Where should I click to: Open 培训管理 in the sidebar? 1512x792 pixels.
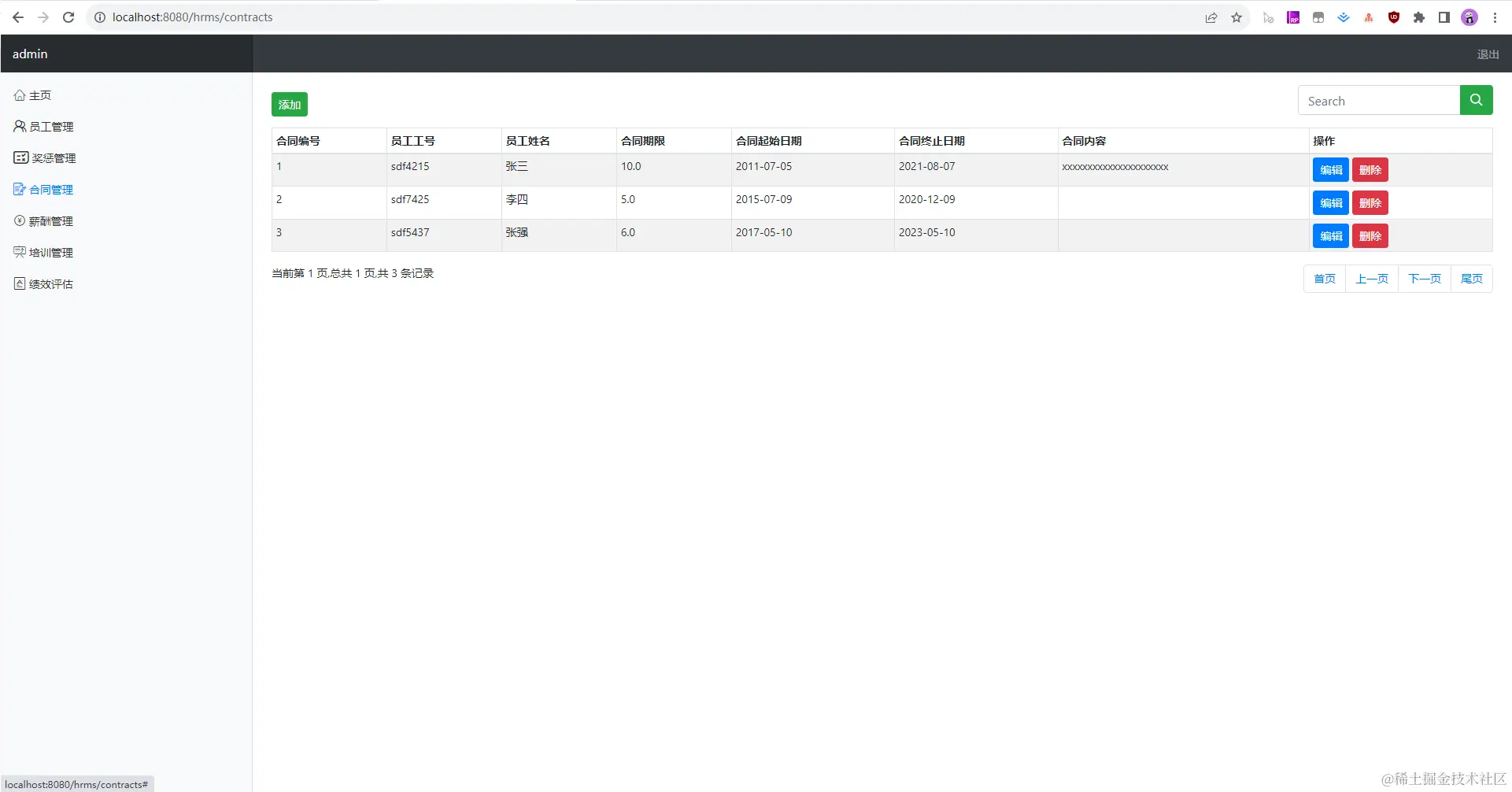click(x=43, y=253)
